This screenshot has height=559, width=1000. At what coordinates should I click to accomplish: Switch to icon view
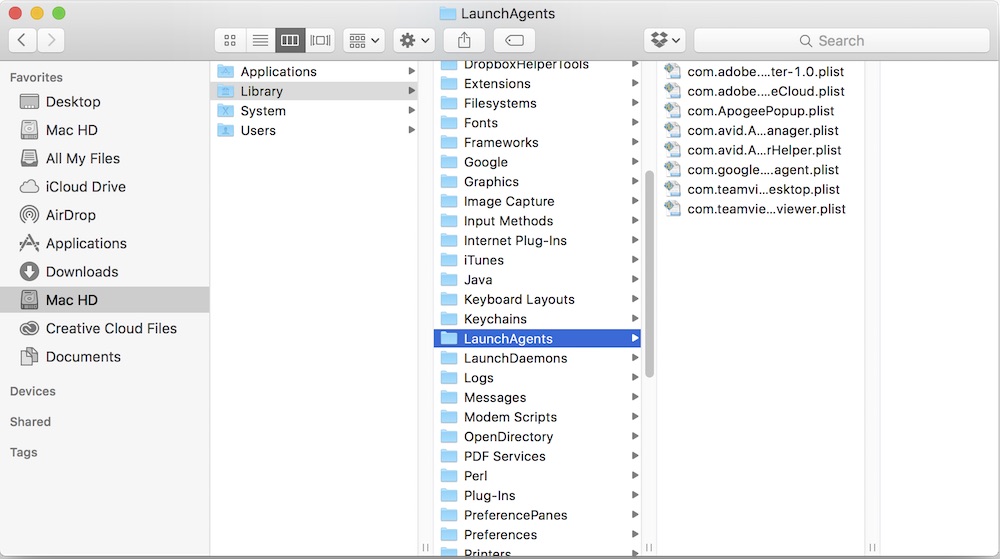(230, 40)
